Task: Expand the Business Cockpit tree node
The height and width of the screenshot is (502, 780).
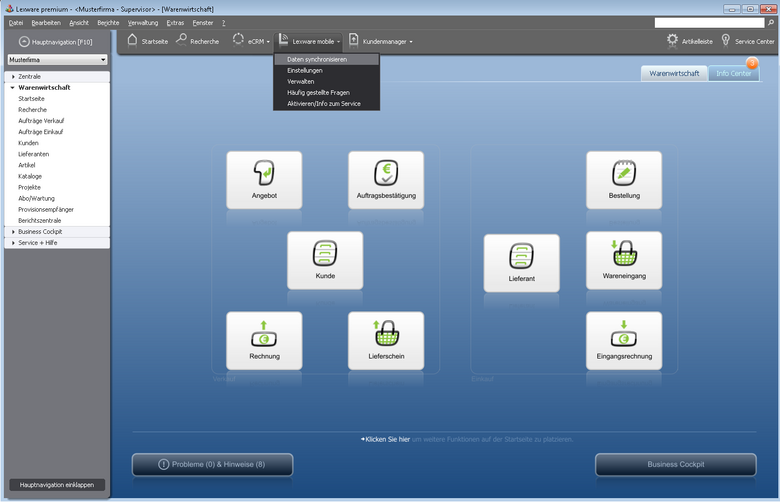Action: tap(13, 232)
